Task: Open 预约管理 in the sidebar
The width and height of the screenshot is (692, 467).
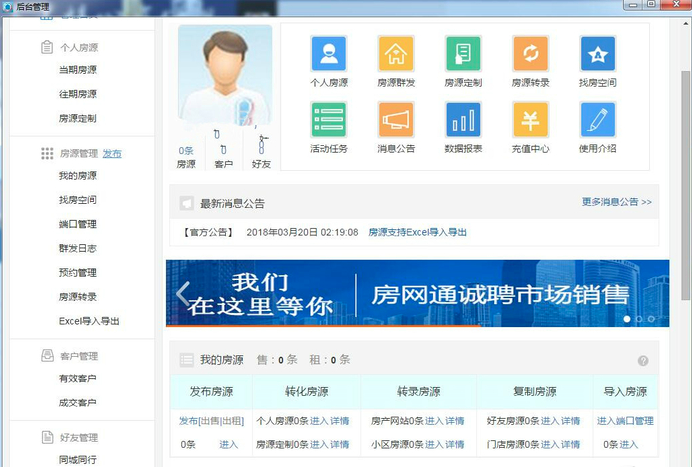Action: (78, 273)
